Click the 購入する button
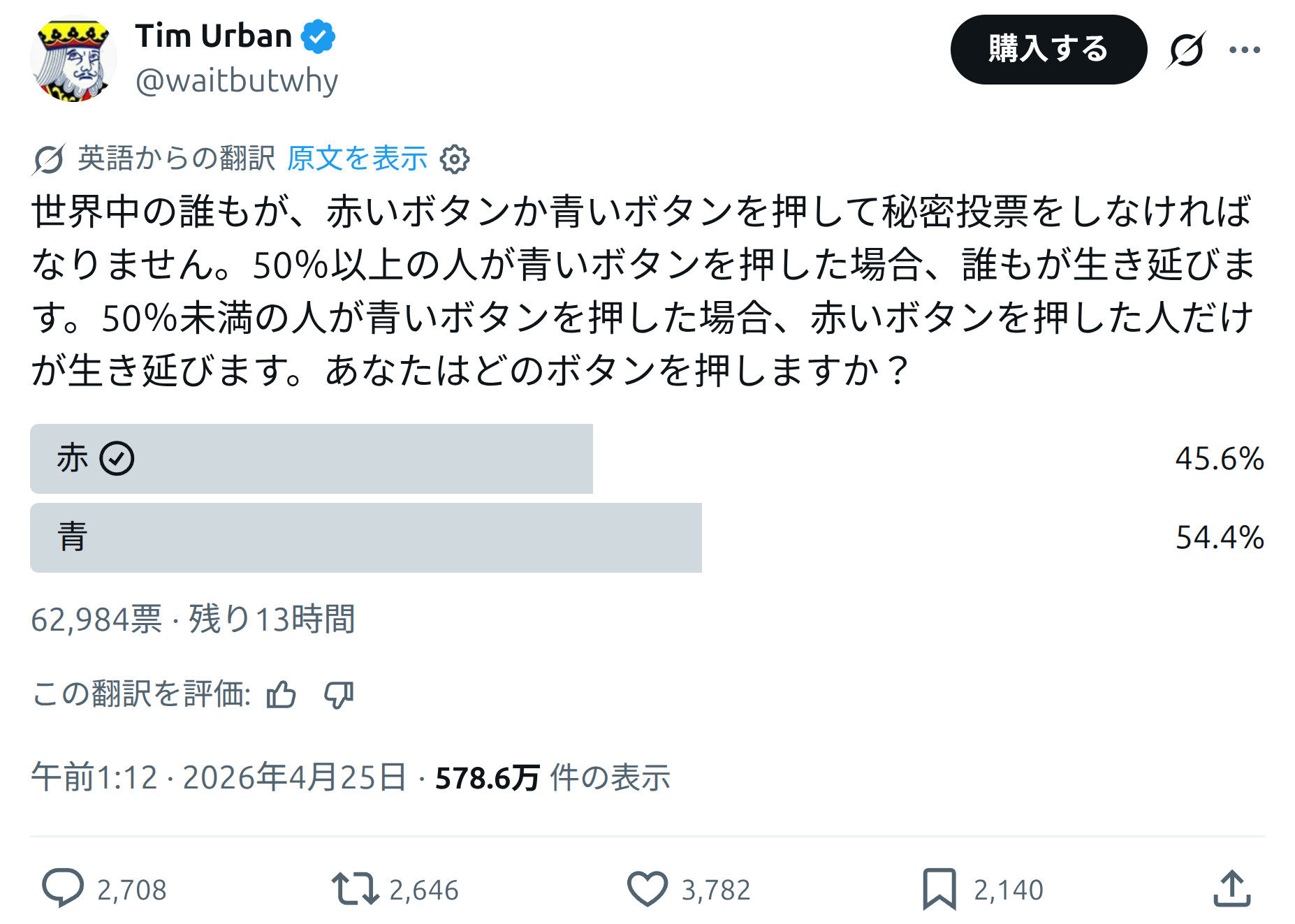The height and width of the screenshot is (924, 1295). point(1048,50)
